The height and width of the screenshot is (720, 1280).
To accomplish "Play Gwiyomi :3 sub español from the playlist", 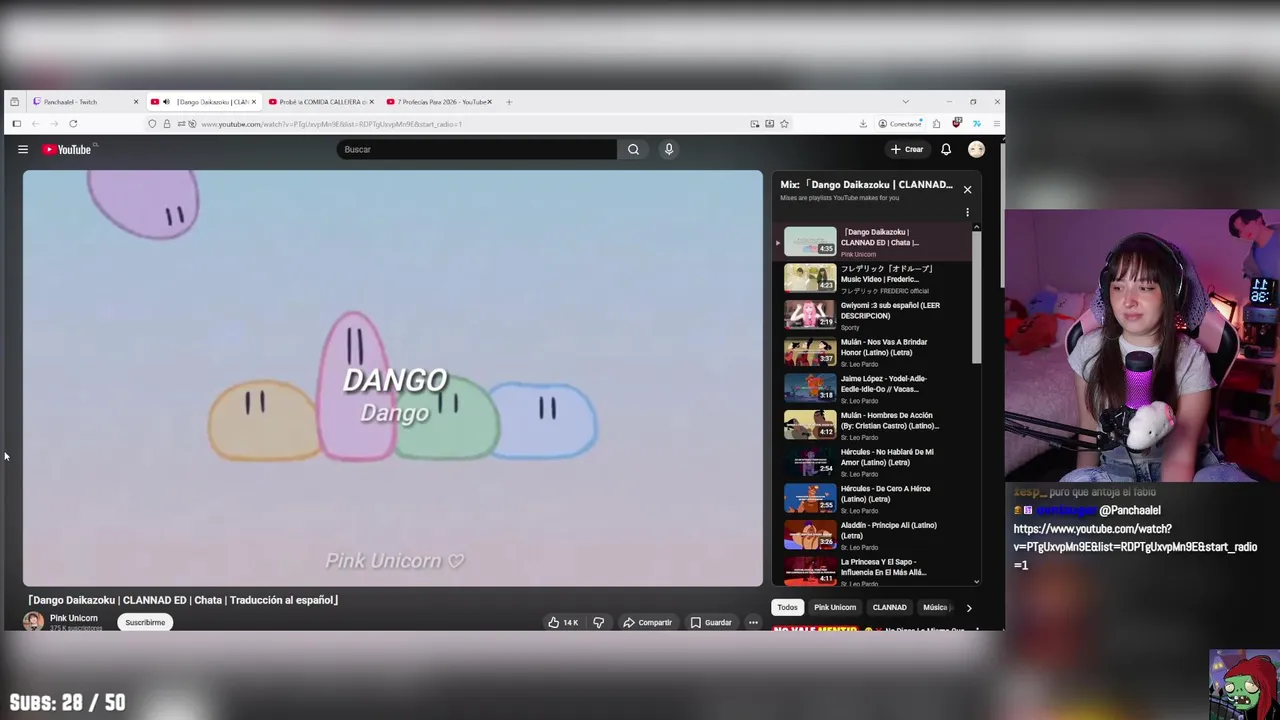I will tap(872, 316).
